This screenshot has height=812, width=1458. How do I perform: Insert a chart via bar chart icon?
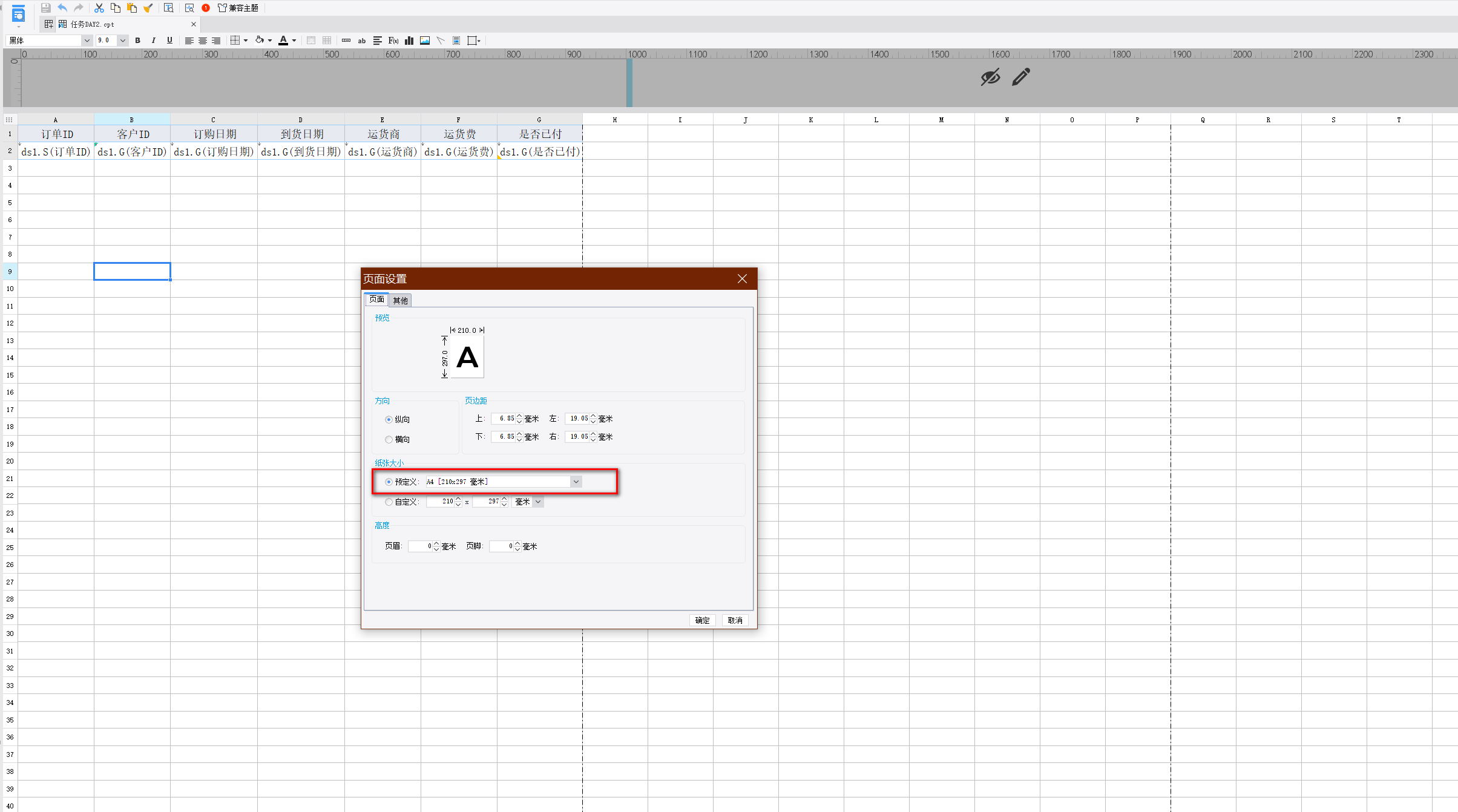point(409,41)
